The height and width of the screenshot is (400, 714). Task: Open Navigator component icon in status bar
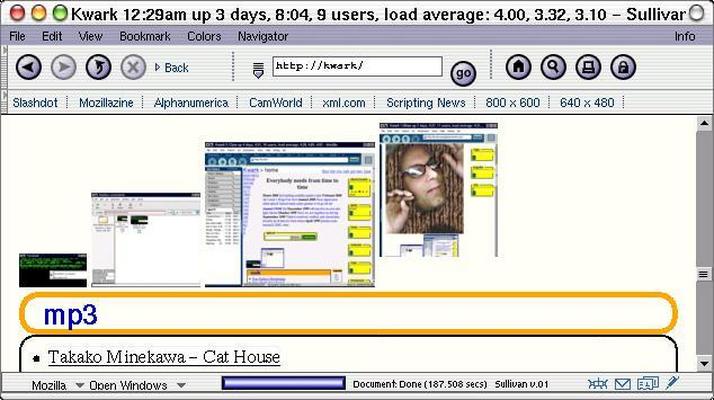tap(597, 384)
